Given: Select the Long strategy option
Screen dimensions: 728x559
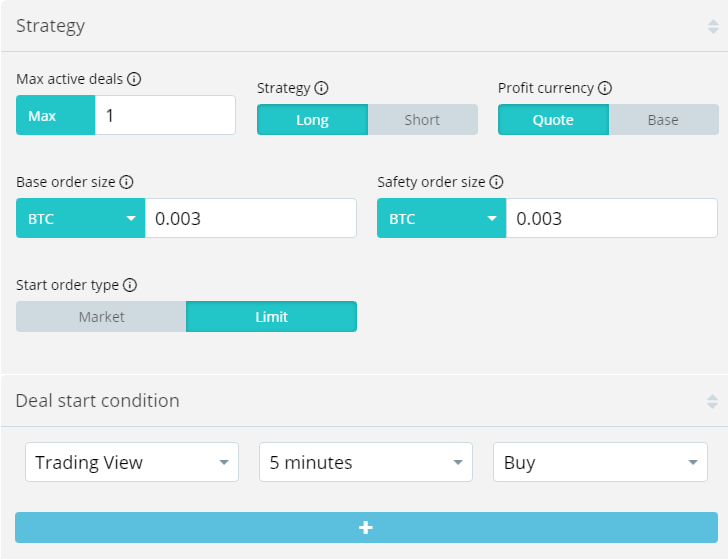Looking at the screenshot, I should point(312,120).
